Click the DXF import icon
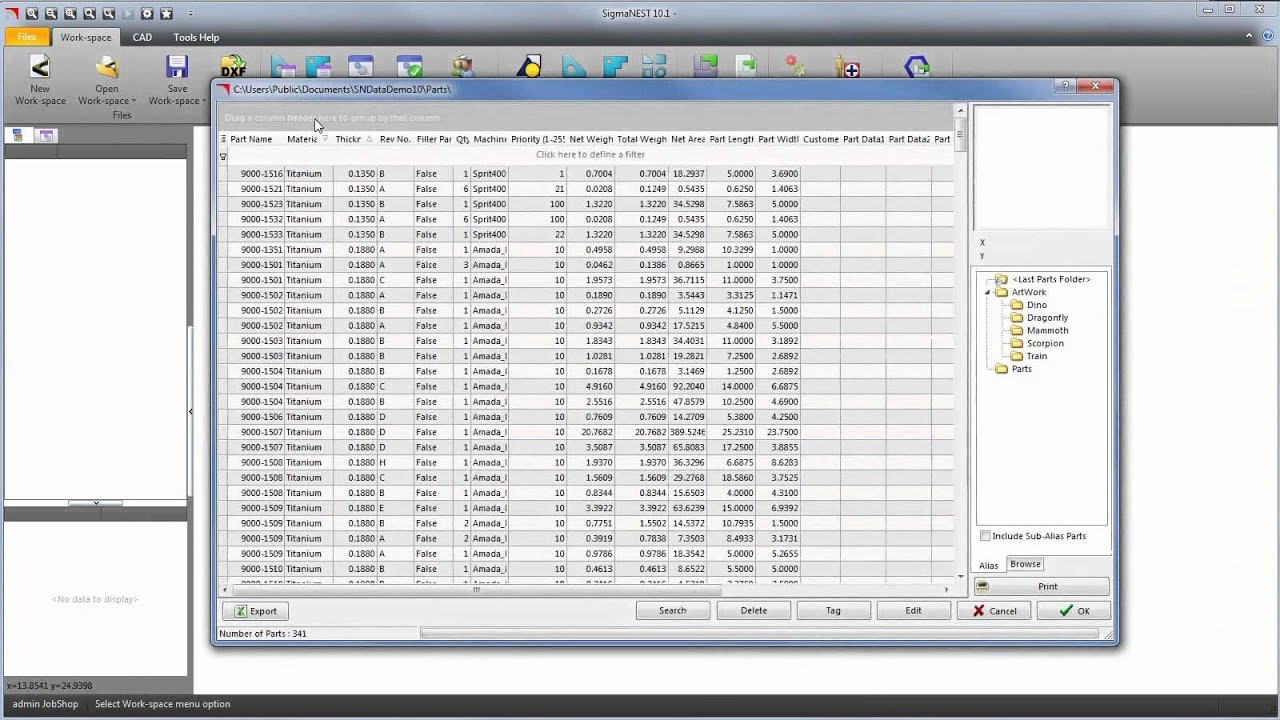This screenshot has width=1280, height=720. tap(233, 67)
